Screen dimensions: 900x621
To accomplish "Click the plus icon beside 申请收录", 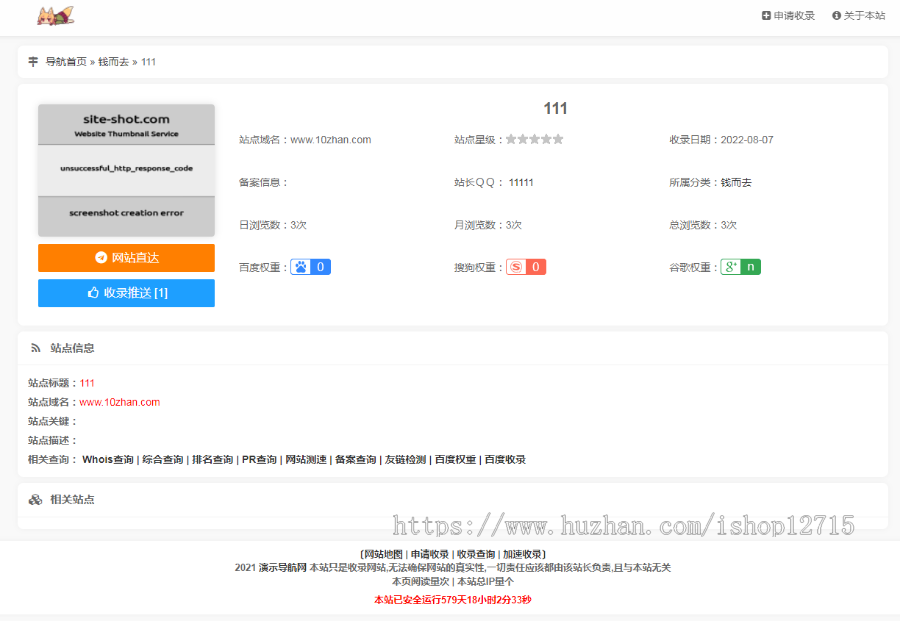I will (766, 15).
